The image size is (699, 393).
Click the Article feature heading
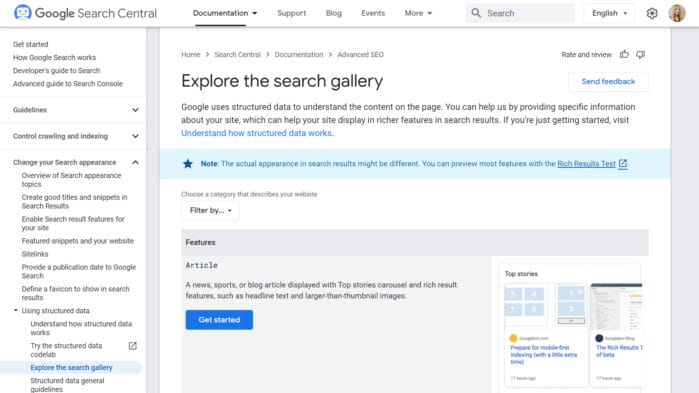(201, 265)
